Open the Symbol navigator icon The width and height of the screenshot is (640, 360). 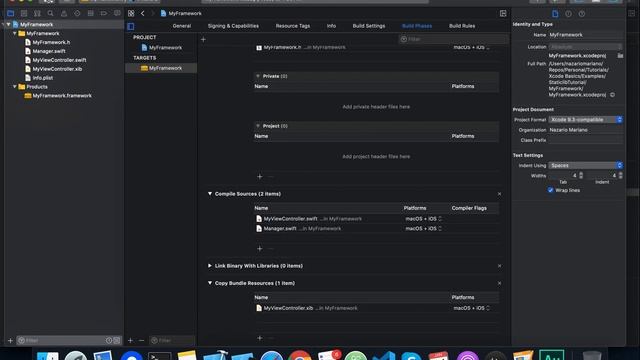tap(37, 13)
